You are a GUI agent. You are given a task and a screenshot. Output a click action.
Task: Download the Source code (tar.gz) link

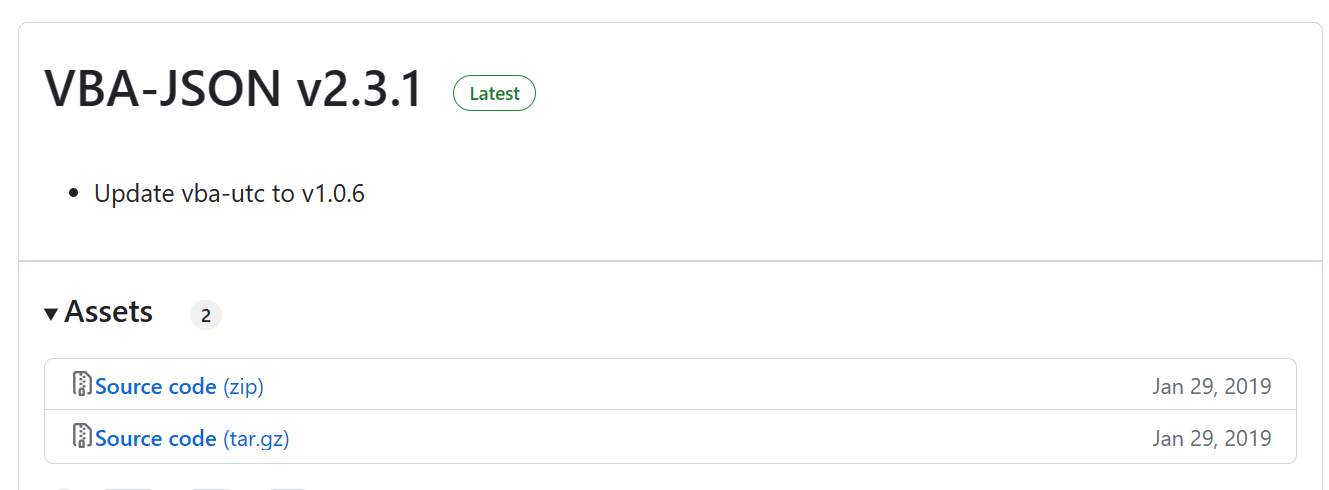pyautogui.click(x=192, y=438)
